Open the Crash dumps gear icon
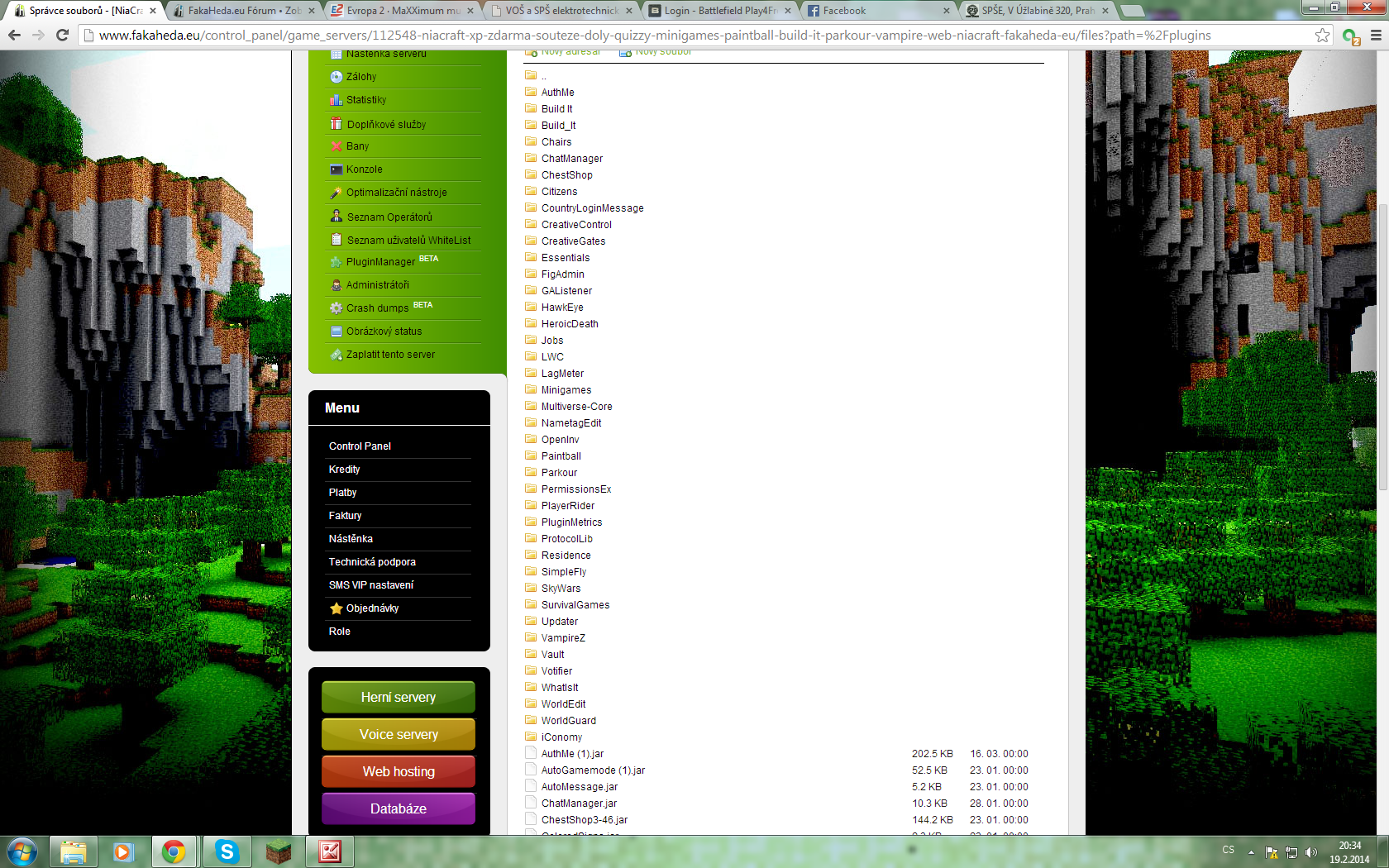This screenshot has width=1389, height=868. 337,308
